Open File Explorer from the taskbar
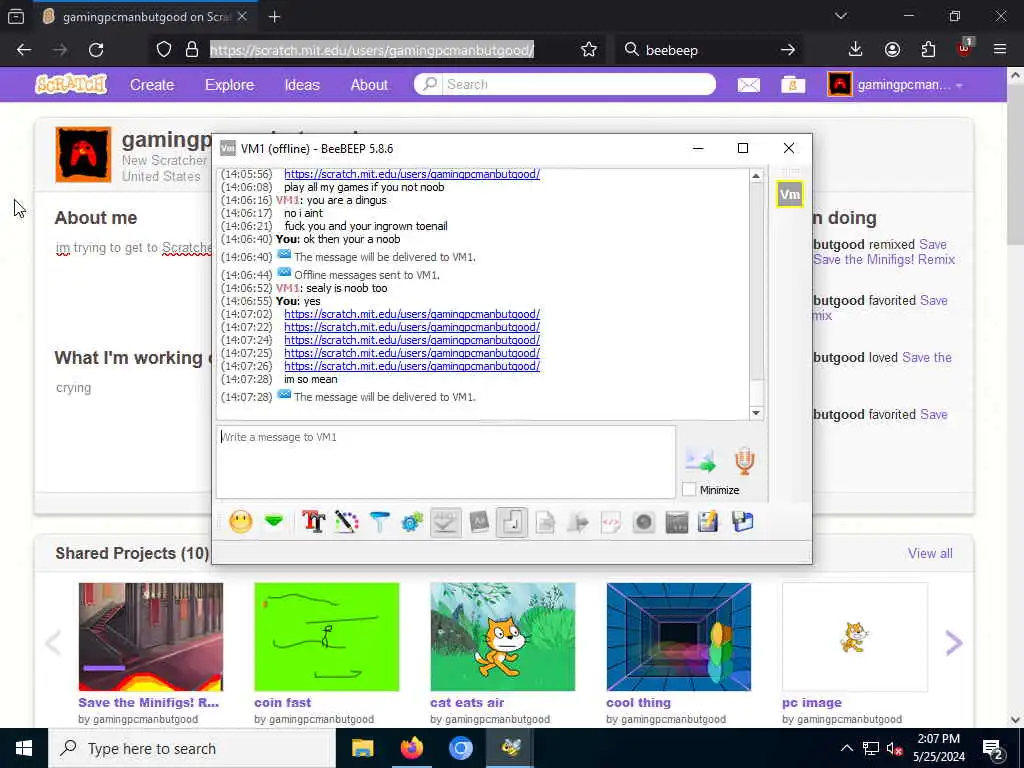The height and width of the screenshot is (768, 1024). [362, 748]
